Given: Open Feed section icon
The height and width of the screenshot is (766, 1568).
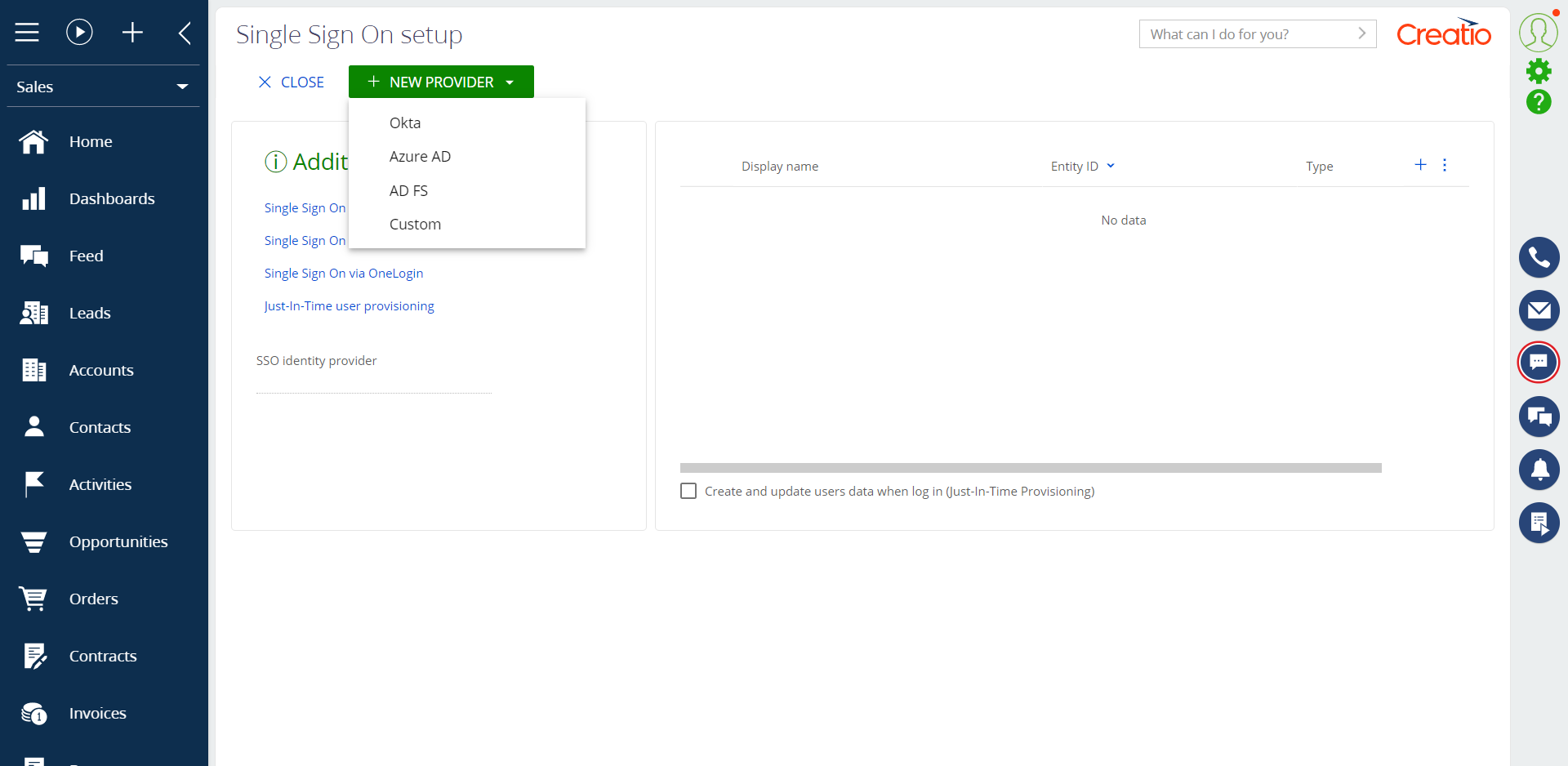Looking at the screenshot, I should (x=33, y=256).
